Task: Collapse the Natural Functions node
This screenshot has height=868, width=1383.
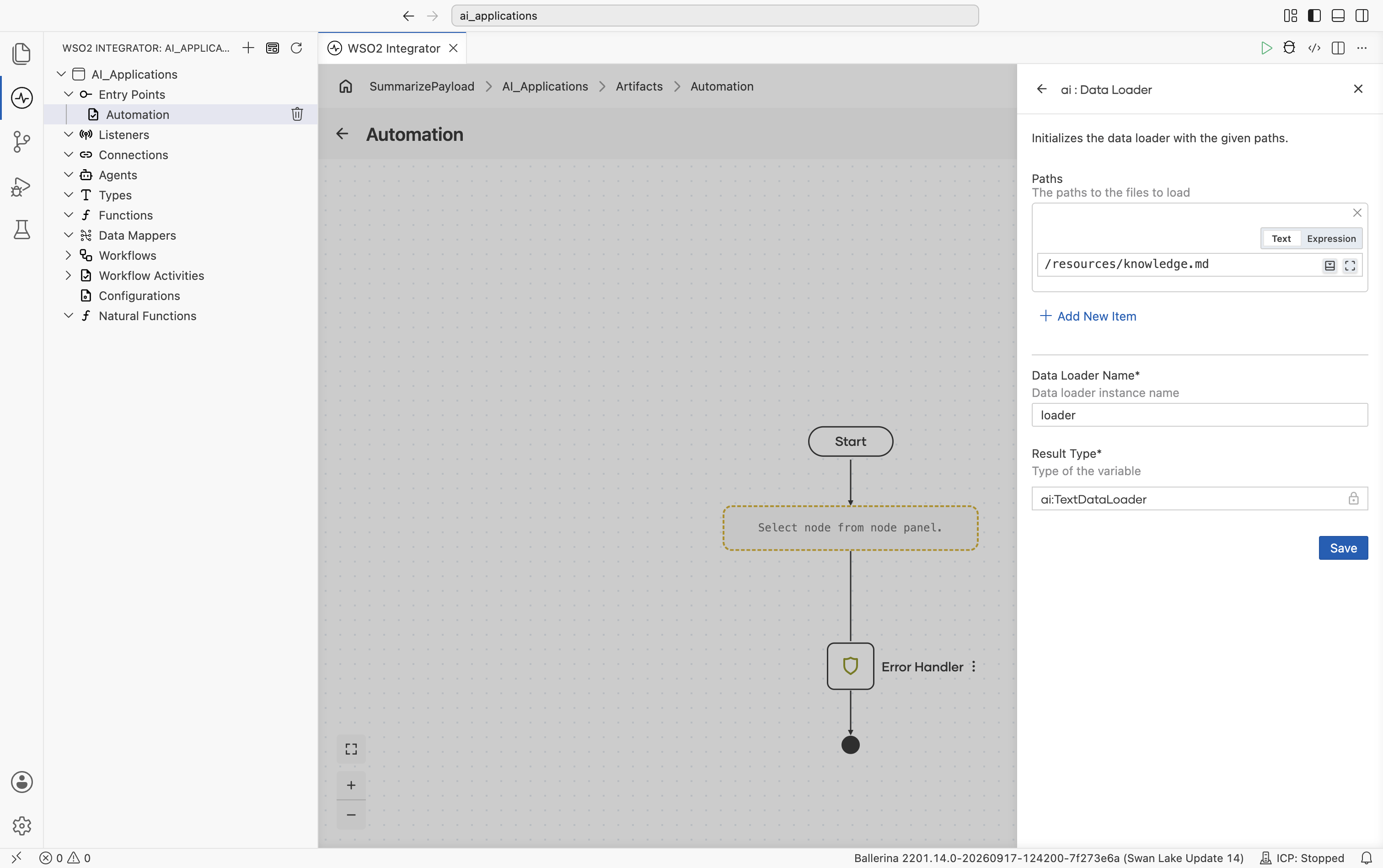Action: click(x=68, y=315)
